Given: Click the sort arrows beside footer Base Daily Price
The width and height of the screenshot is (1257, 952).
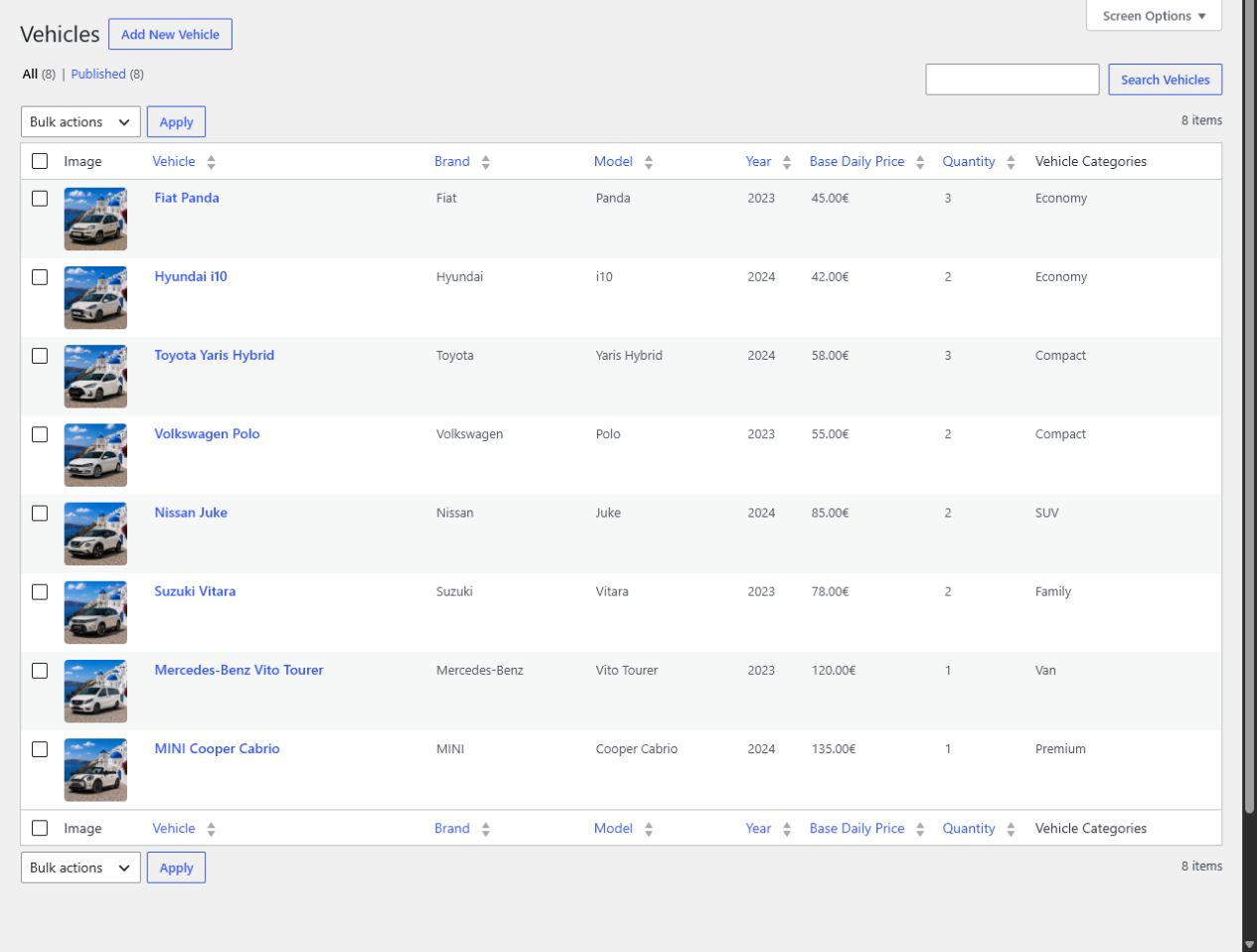Looking at the screenshot, I should point(920,829).
